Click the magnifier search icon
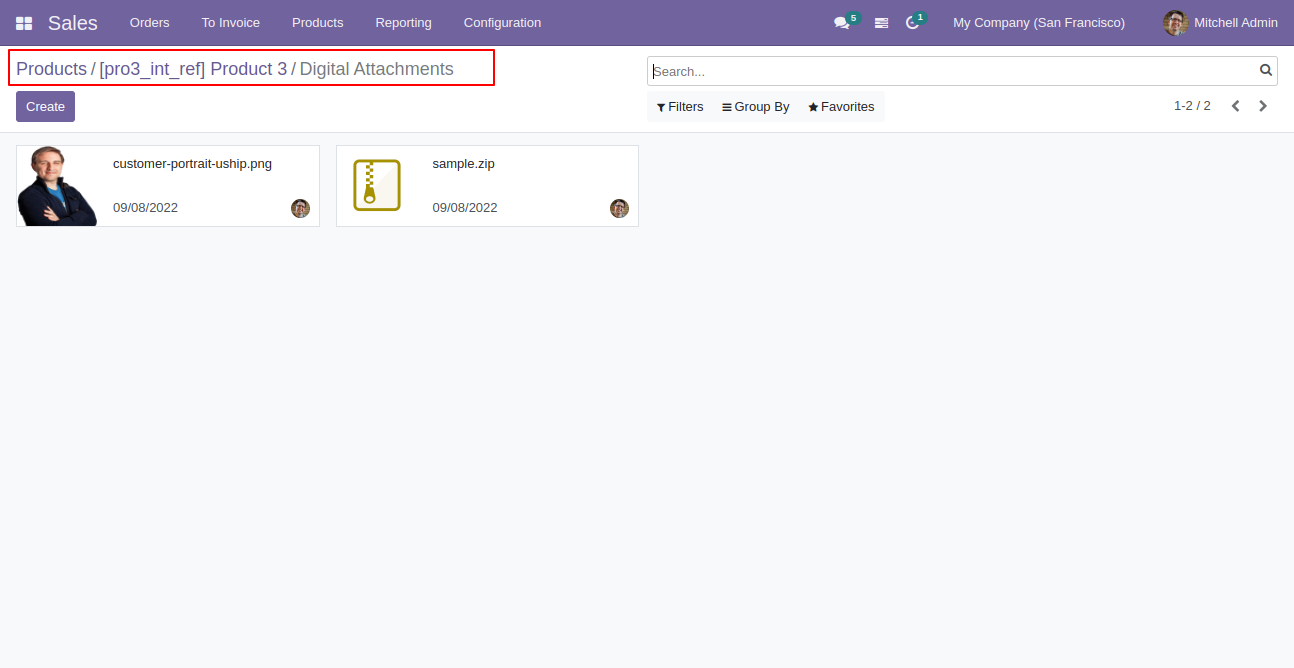Image resolution: width=1294 pixels, height=668 pixels. 1266,70
